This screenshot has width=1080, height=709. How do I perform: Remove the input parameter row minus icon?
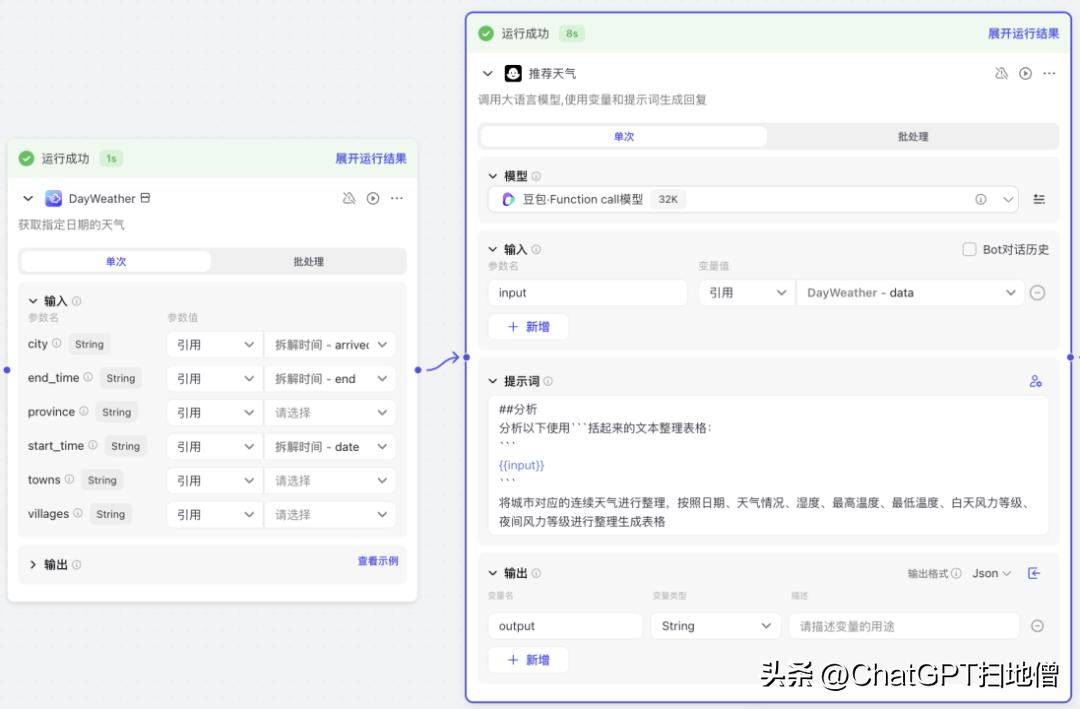pyautogui.click(x=1037, y=293)
